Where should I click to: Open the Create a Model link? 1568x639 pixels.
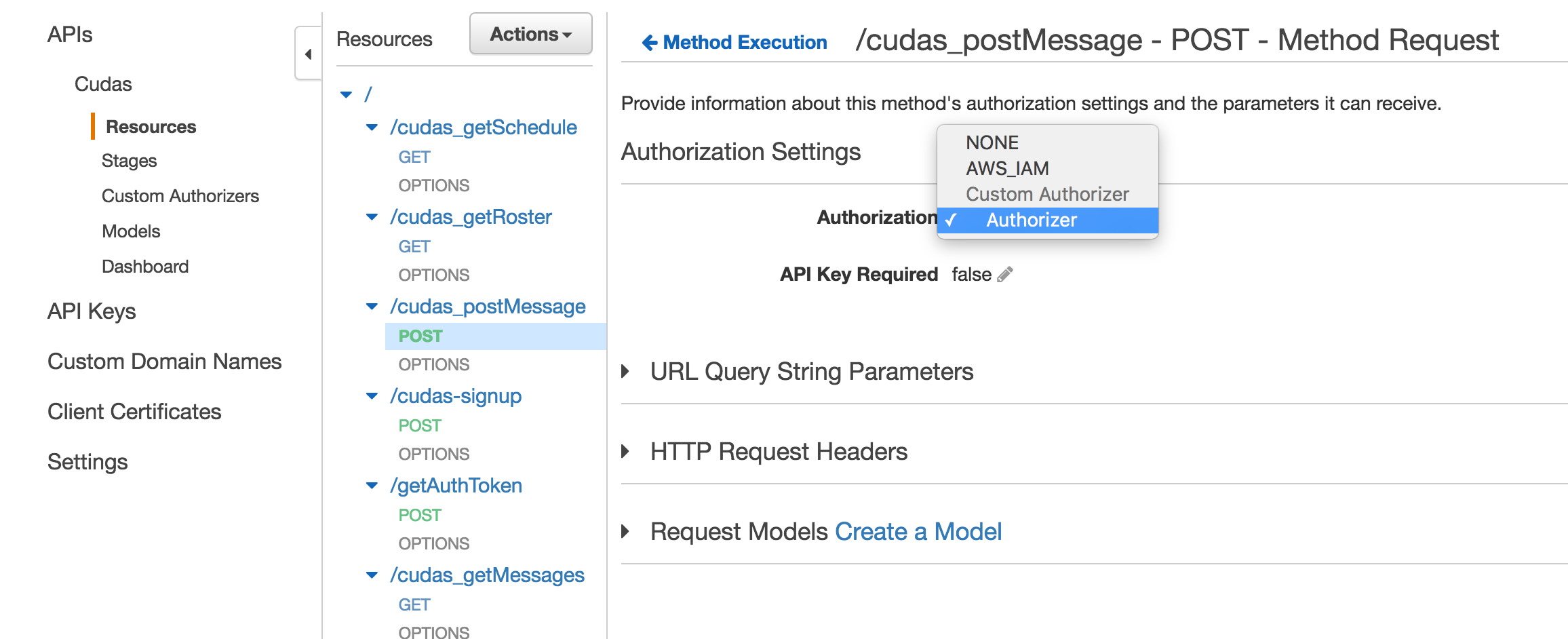pos(918,532)
